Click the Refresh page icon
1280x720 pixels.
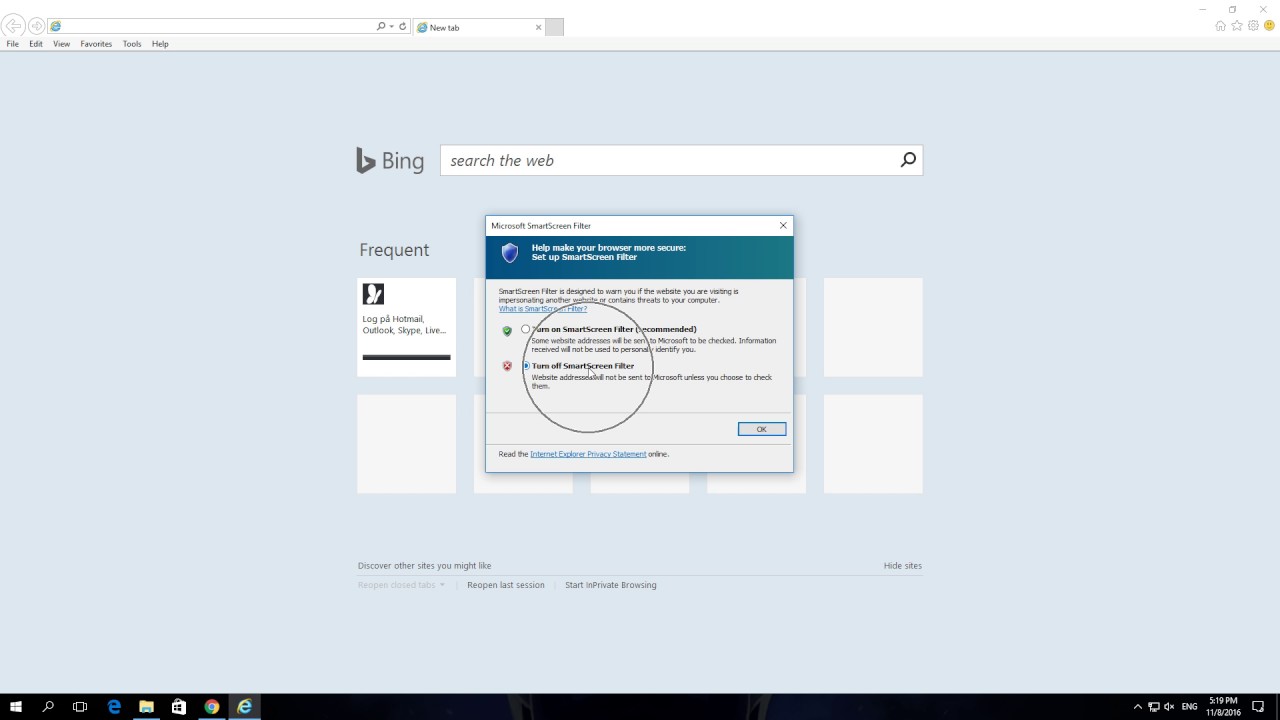point(403,26)
